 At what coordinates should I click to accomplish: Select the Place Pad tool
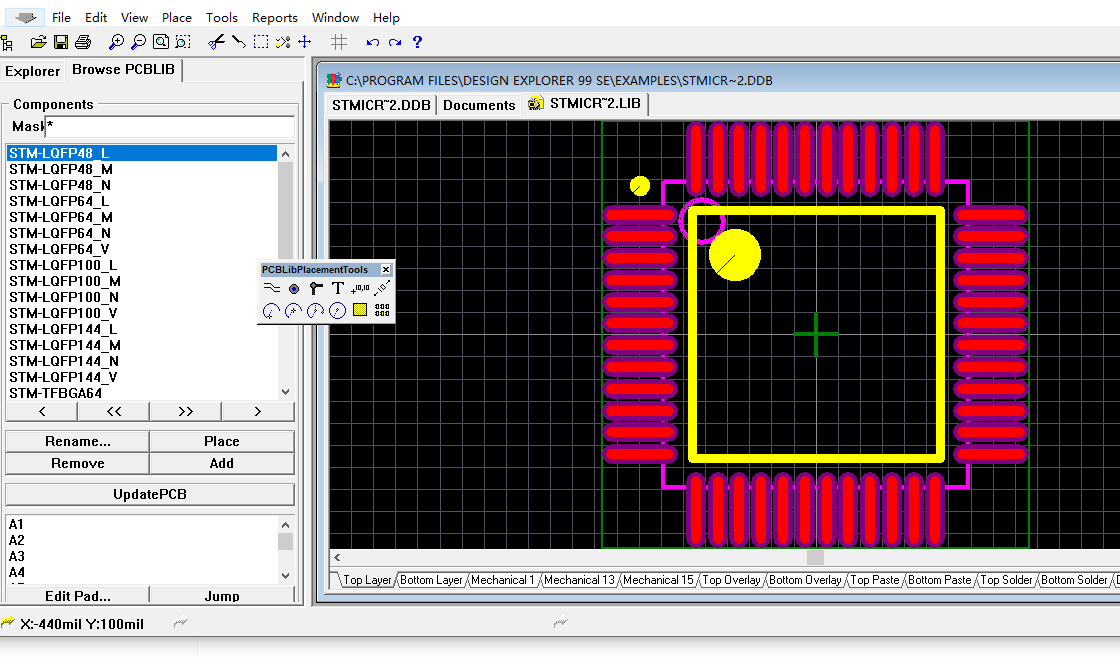294,289
